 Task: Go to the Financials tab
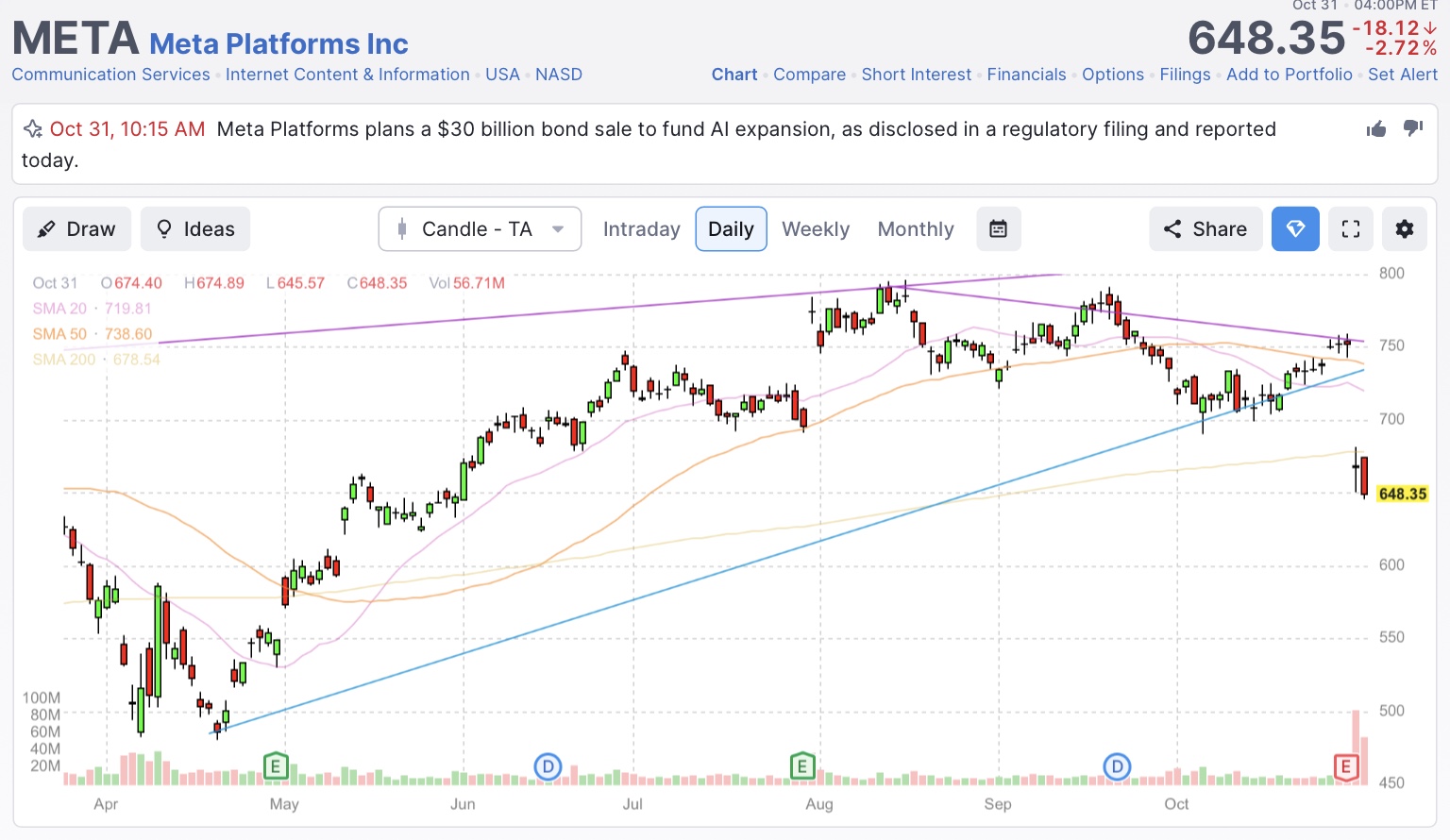point(1026,75)
